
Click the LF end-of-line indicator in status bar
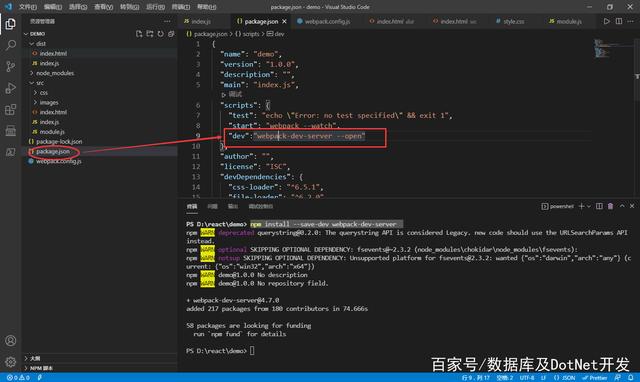pos(543,378)
